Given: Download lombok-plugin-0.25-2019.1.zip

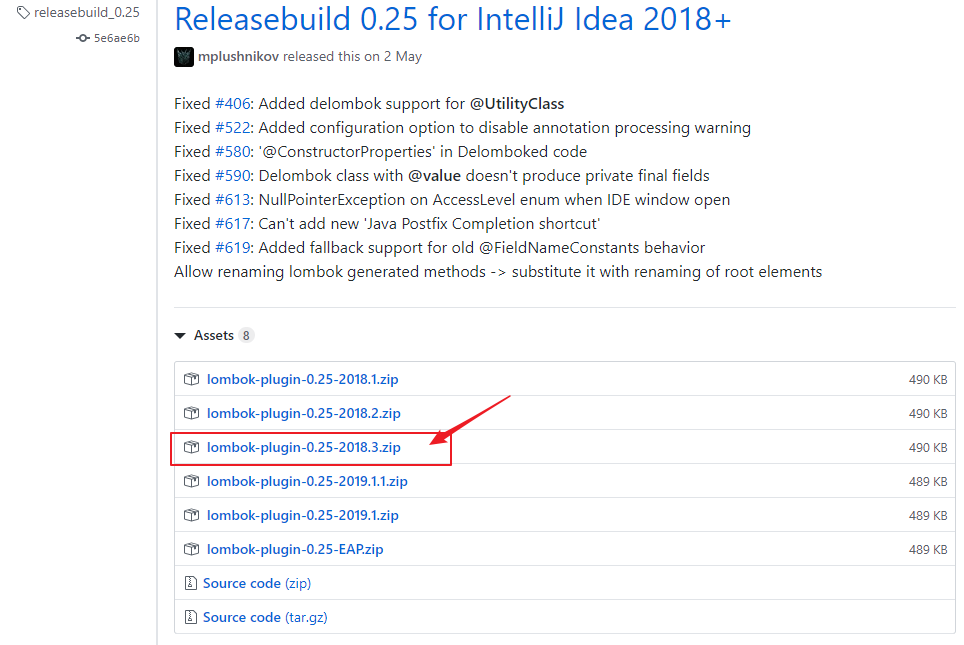Looking at the screenshot, I should point(302,515).
